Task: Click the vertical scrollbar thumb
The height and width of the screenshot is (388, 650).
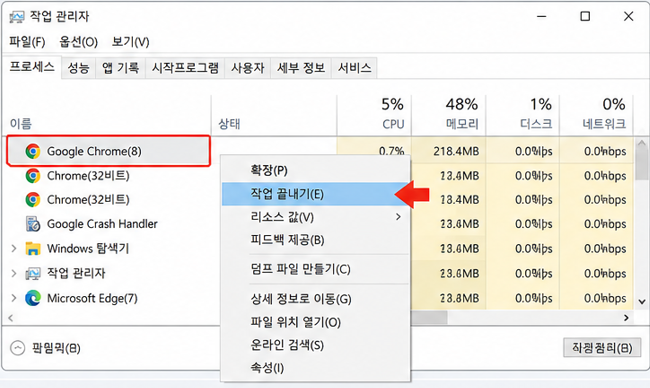Action: click(642, 165)
